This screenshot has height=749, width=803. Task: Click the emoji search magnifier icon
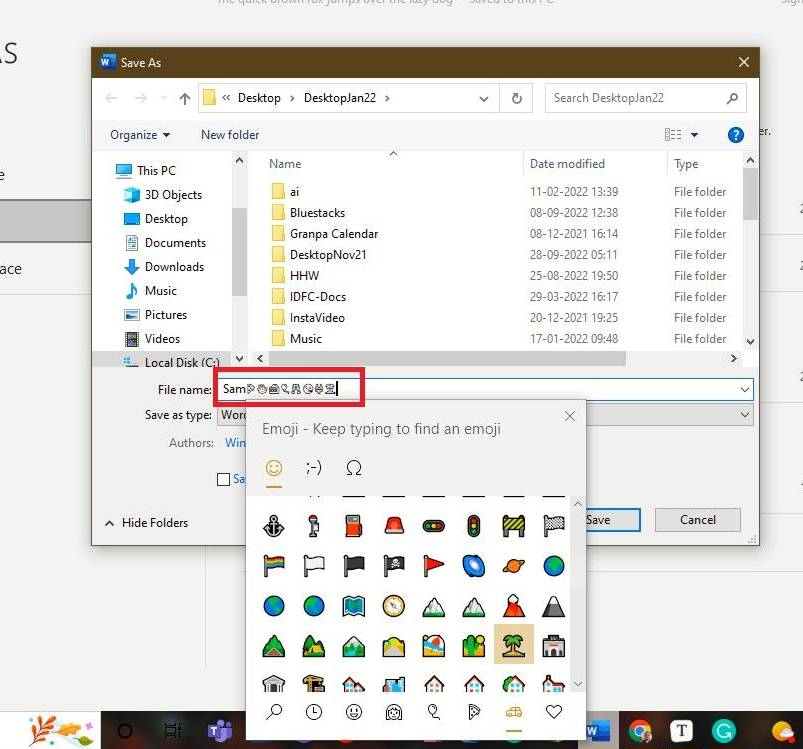tap(273, 712)
